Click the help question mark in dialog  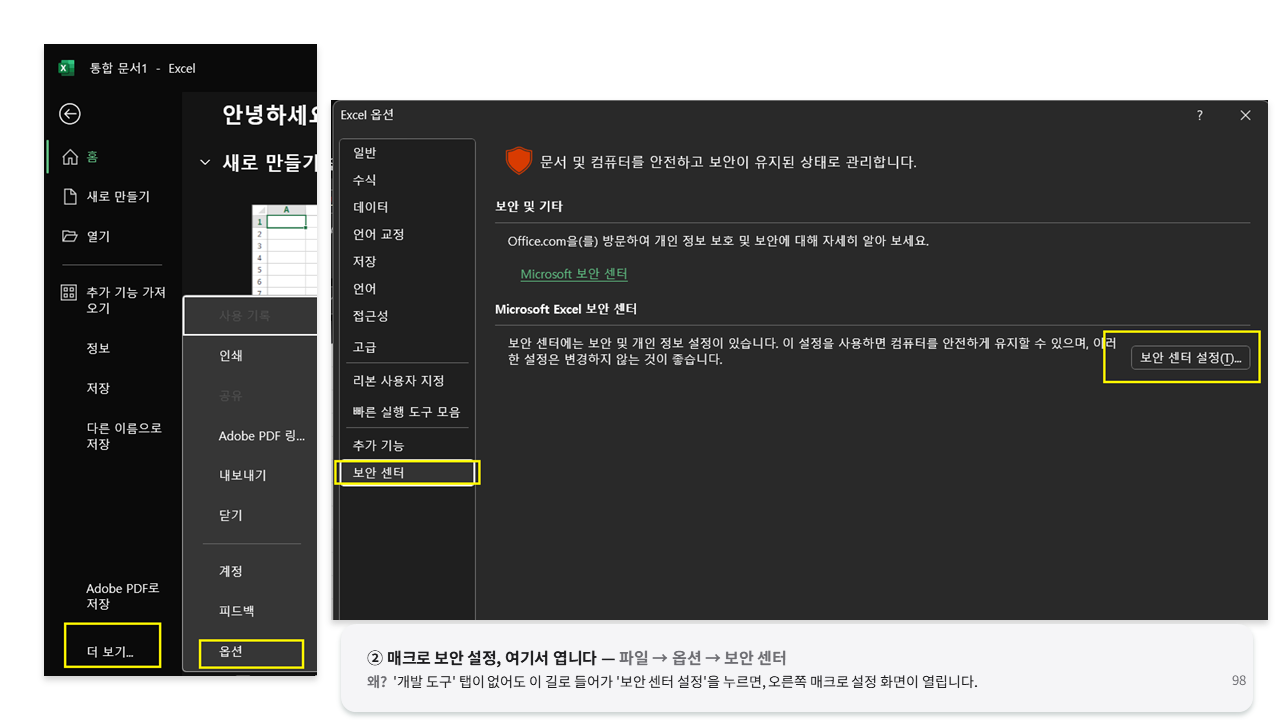(1200, 116)
